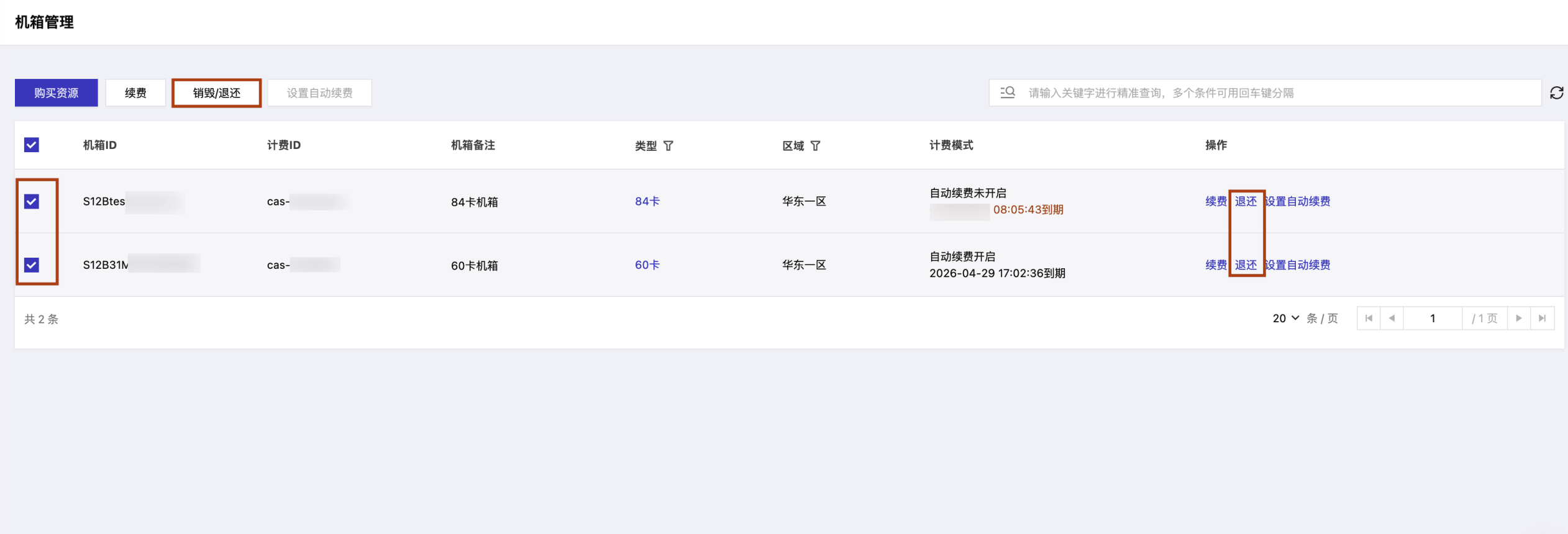
Task: Click the page number input box
Action: pyautogui.click(x=1433, y=319)
